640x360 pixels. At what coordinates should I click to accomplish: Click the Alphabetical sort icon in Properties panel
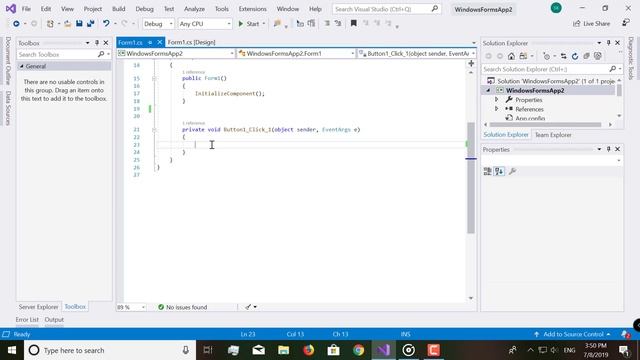click(499, 171)
